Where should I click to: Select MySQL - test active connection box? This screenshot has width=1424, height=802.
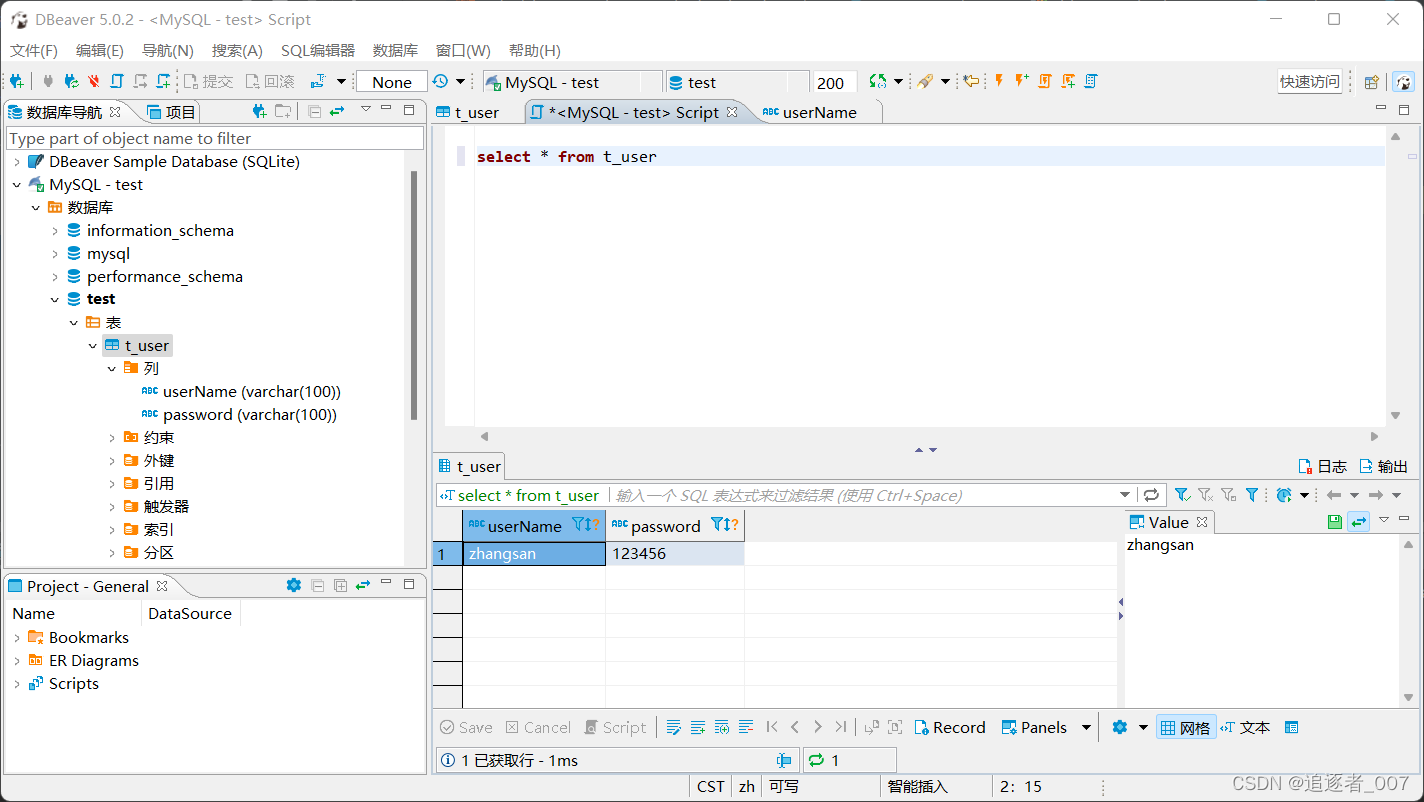click(572, 82)
